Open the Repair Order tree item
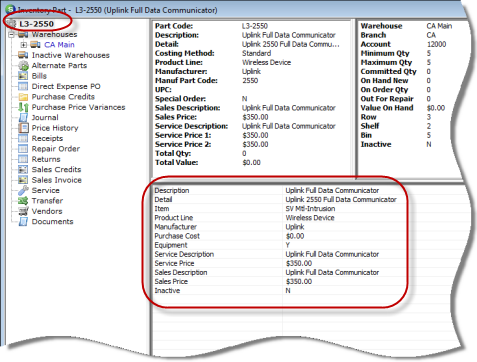This screenshot has height=362, width=477. tap(56, 149)
